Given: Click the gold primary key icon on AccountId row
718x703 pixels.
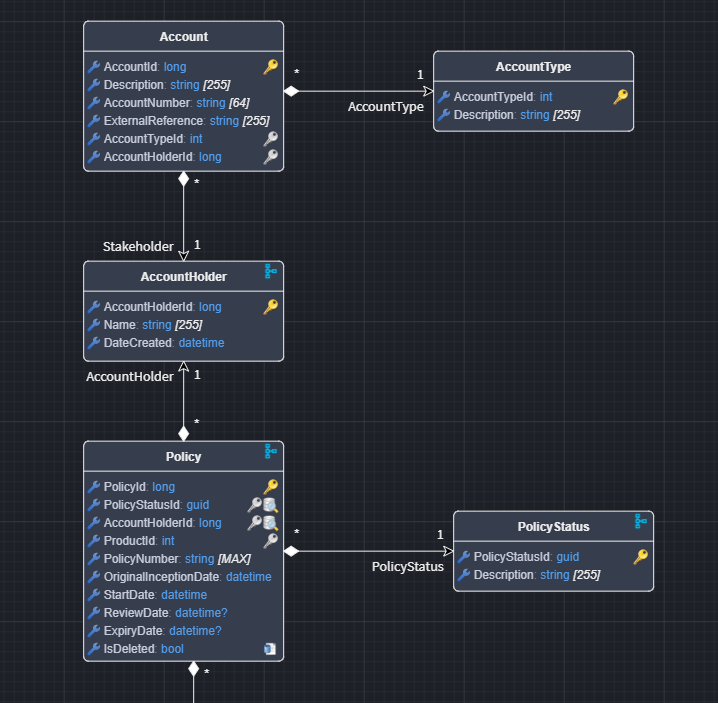Looking at the screenshot, I should (x=271, y=66).
